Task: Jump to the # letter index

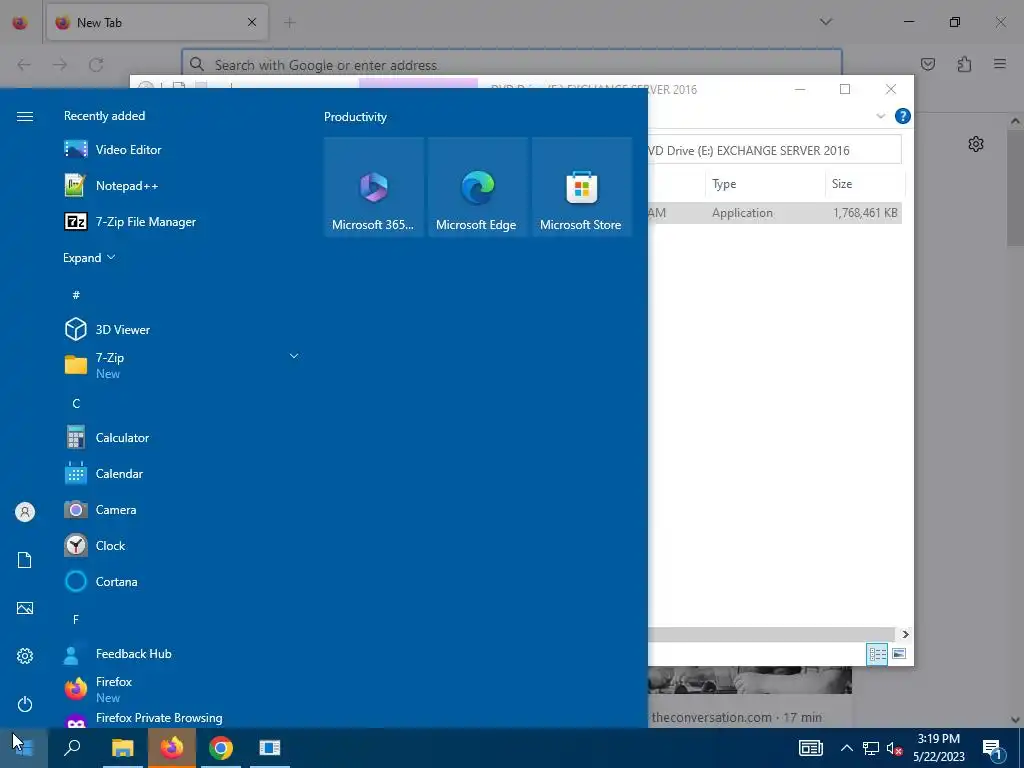Action: point(76,295)
